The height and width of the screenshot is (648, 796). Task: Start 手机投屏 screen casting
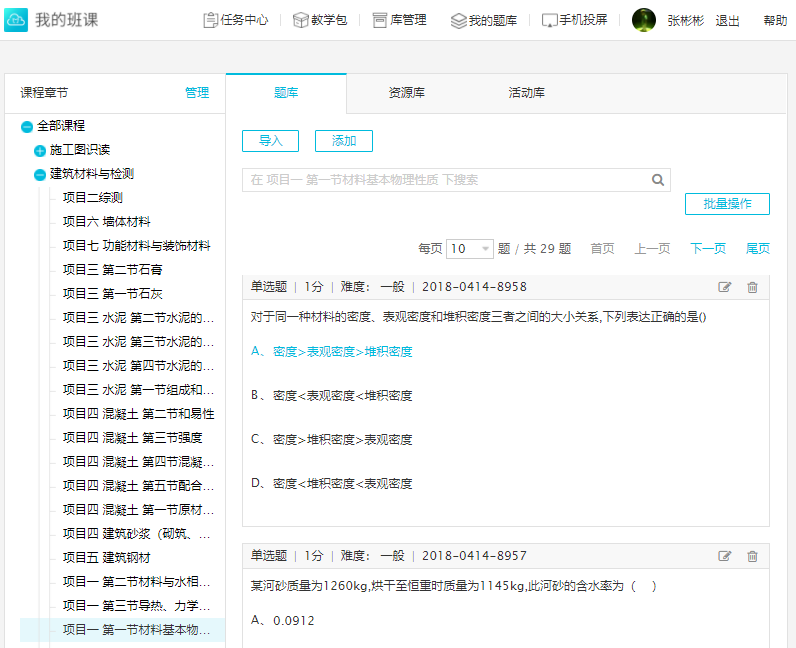click(574, 20)
